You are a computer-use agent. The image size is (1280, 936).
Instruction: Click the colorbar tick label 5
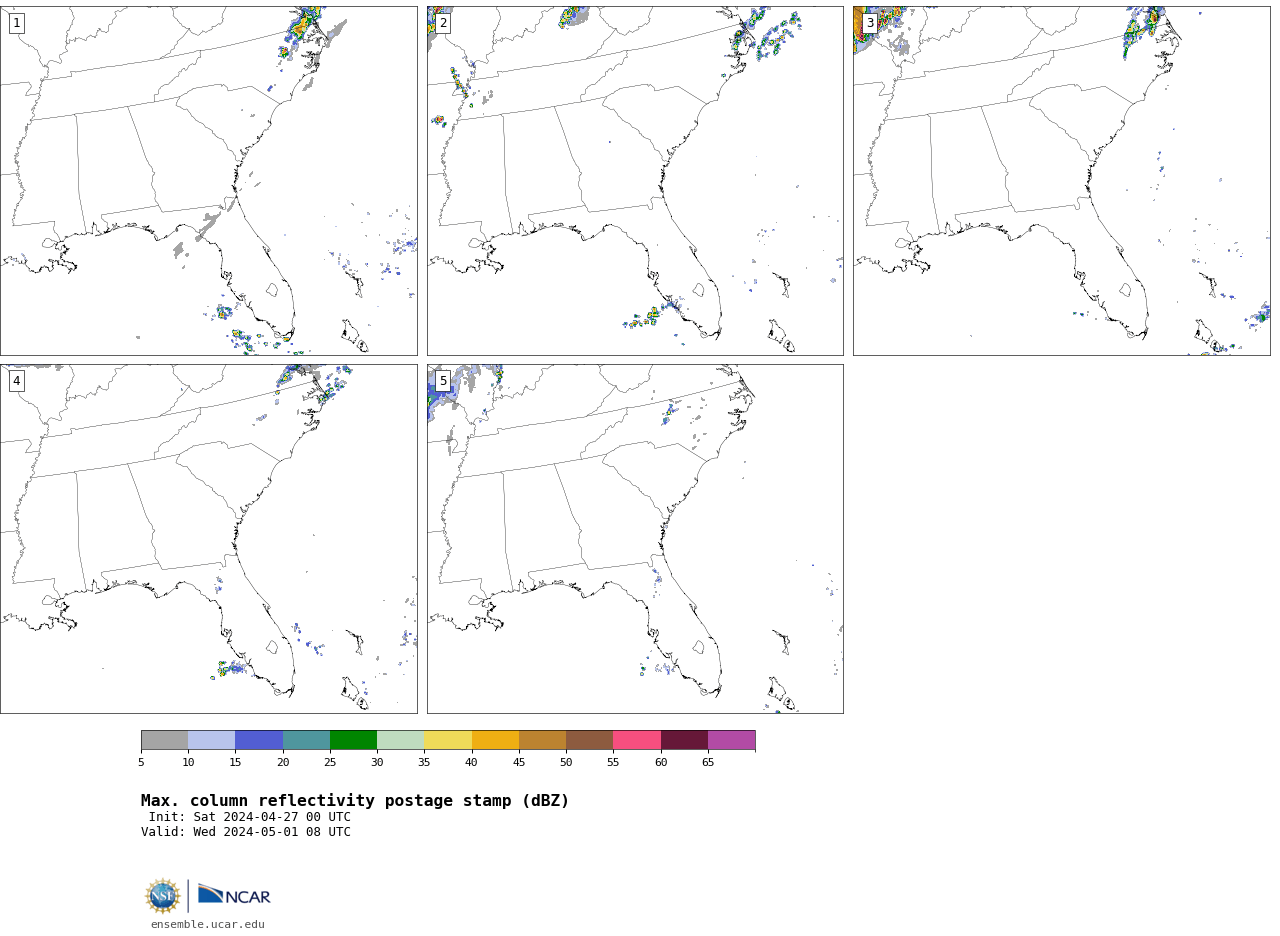pyautogui.click(x=141, y=763)
